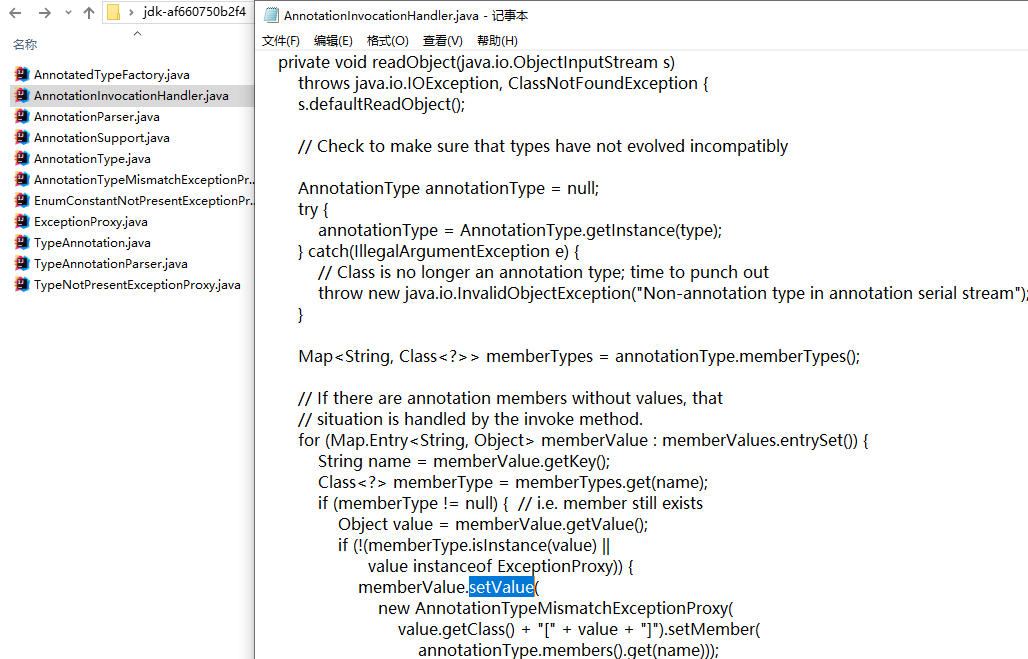Click the 'String name = memberValue.getKey();' line
Viewport: 1028px width, 659px height.
coord(464,461)
